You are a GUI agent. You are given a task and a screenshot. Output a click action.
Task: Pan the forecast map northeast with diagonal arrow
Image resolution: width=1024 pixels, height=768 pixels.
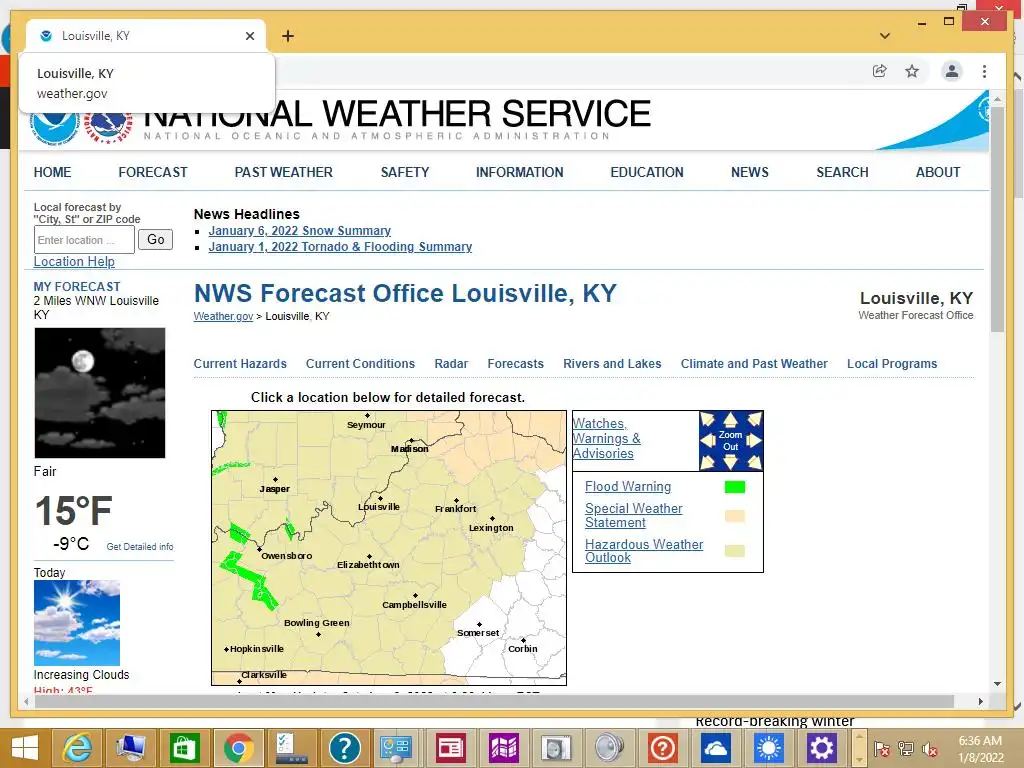[x=754, y=419]
